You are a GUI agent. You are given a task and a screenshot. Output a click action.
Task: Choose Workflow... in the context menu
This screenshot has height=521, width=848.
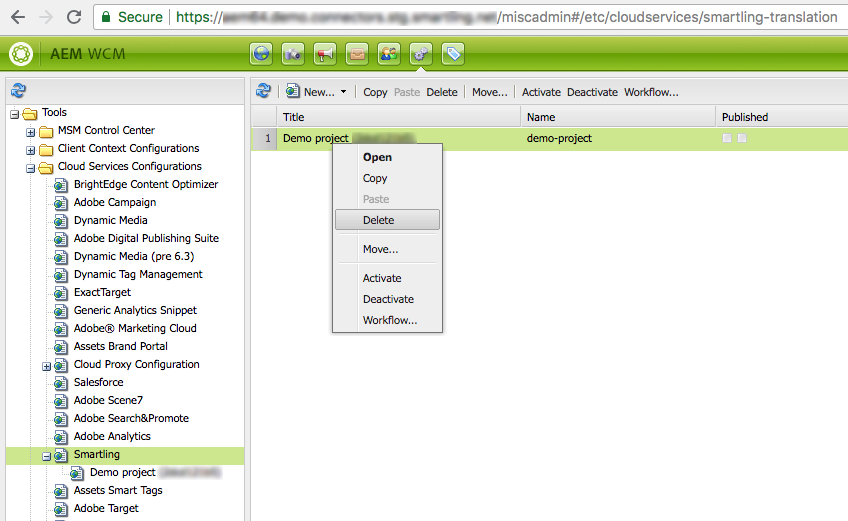click(387, 320)
